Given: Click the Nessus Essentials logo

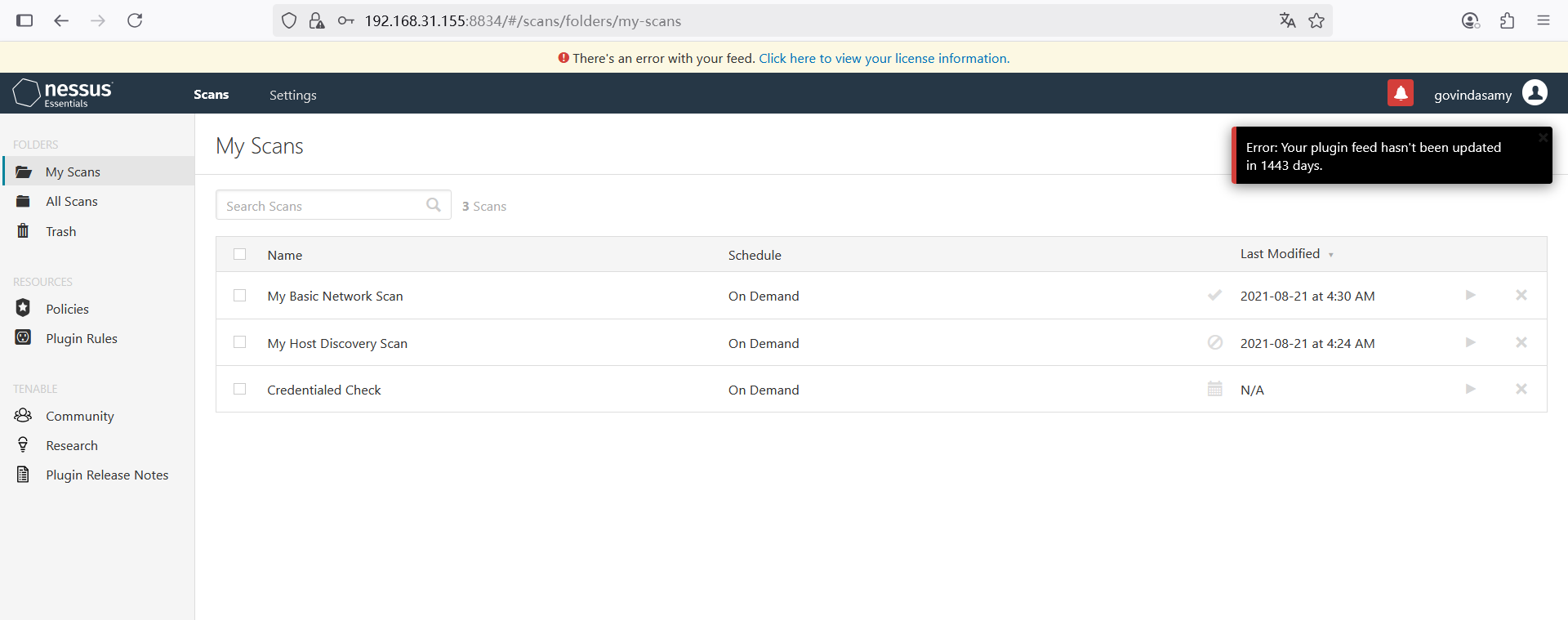Looking at the screenshot, I should pyautogui.click(x=63, y=94).
